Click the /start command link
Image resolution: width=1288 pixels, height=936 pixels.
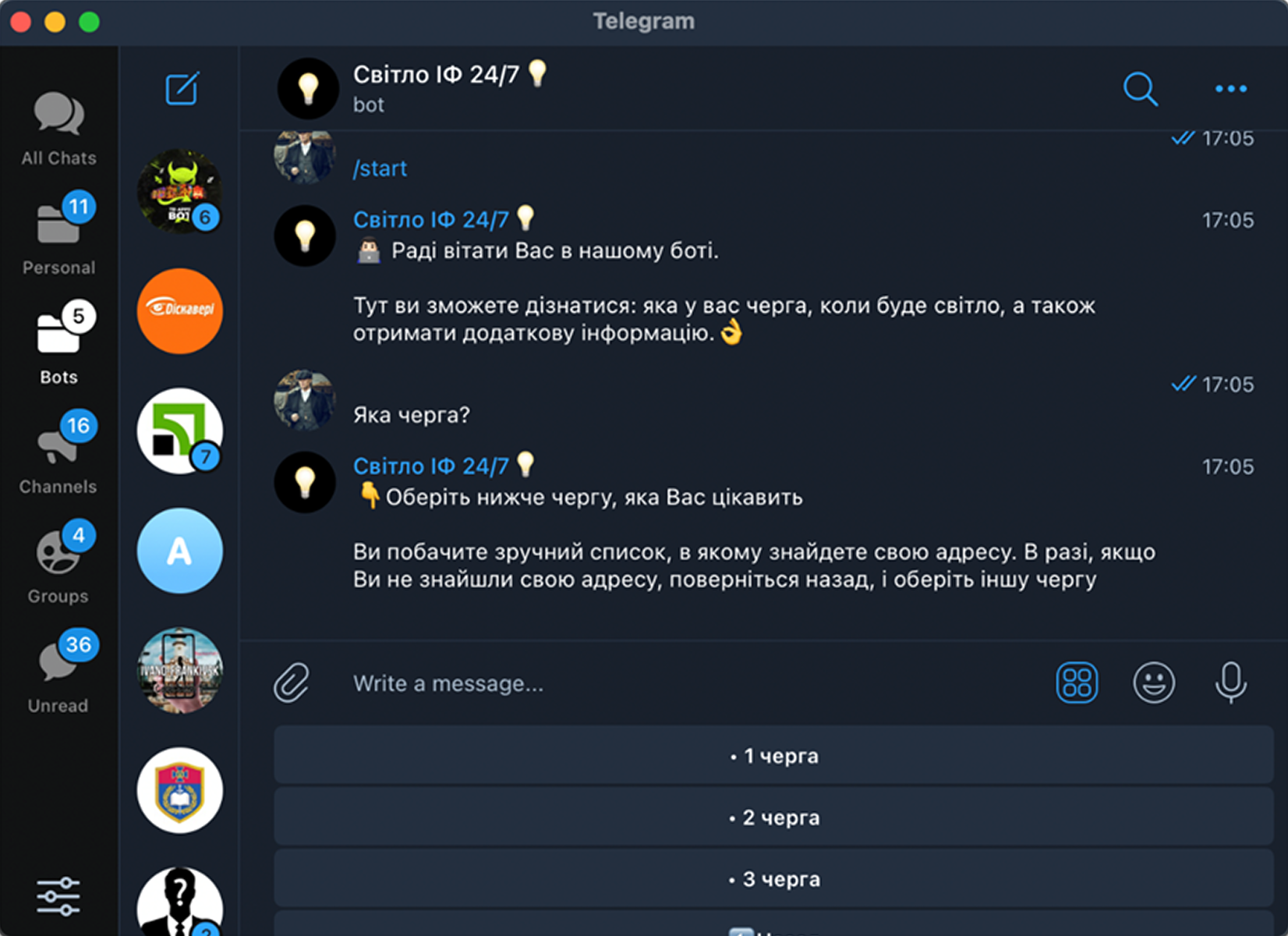(x=380, y=168)
